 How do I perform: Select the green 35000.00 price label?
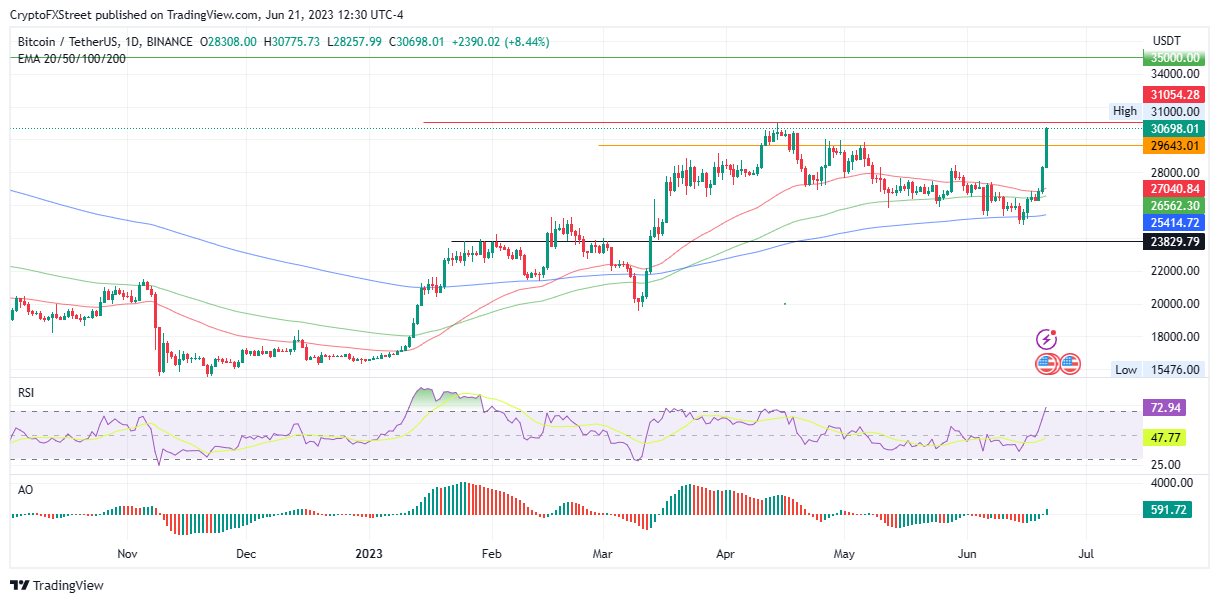click(x=1172, y=59)
